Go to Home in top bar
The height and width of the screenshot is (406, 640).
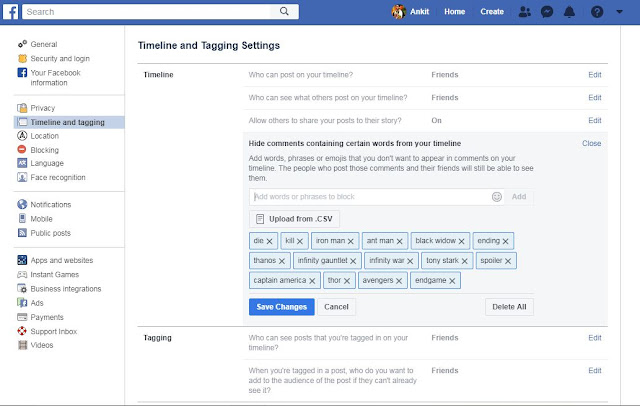(x=455, y=12)
